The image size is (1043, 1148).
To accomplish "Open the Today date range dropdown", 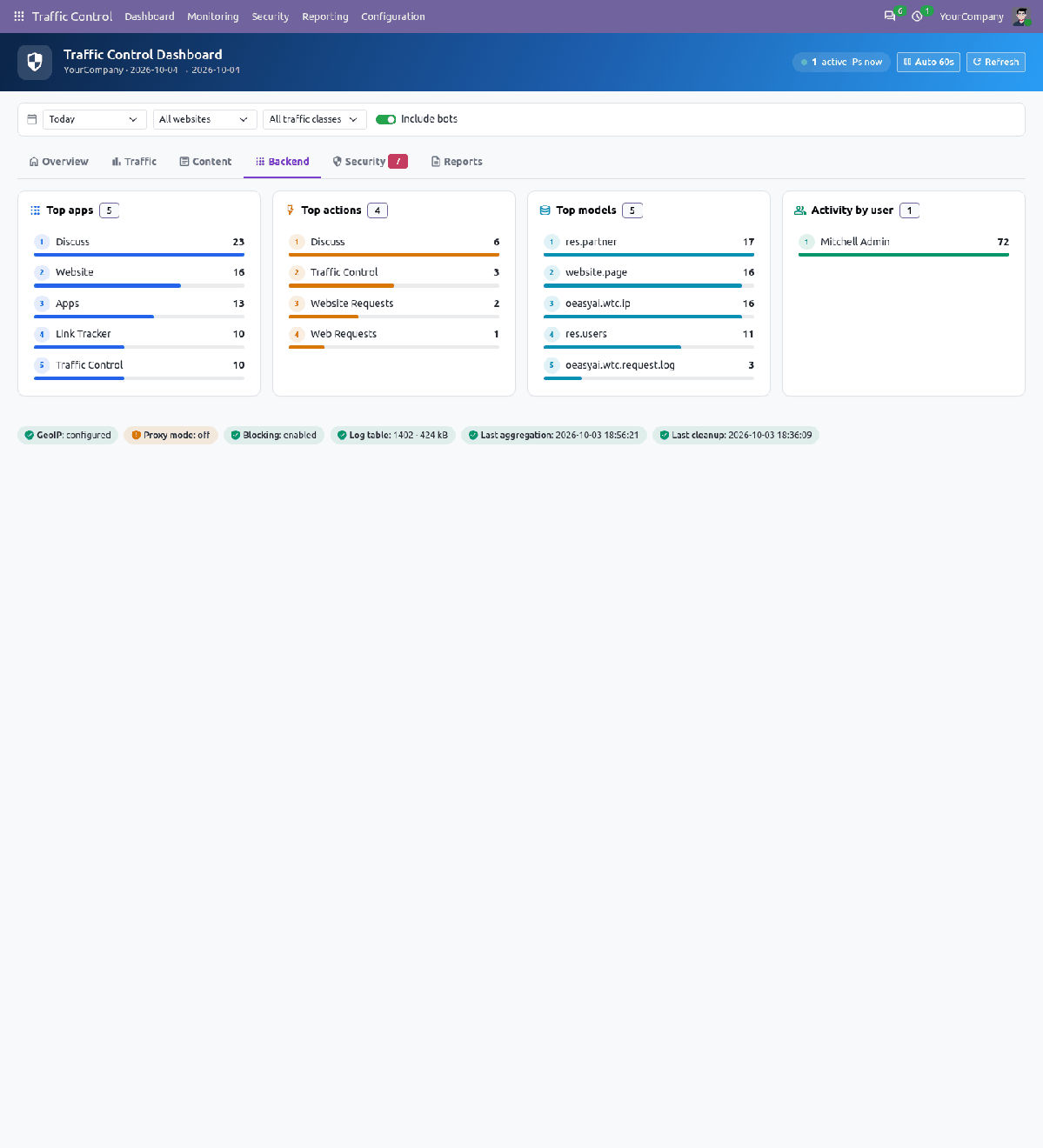I will click(x=94, y=119).
